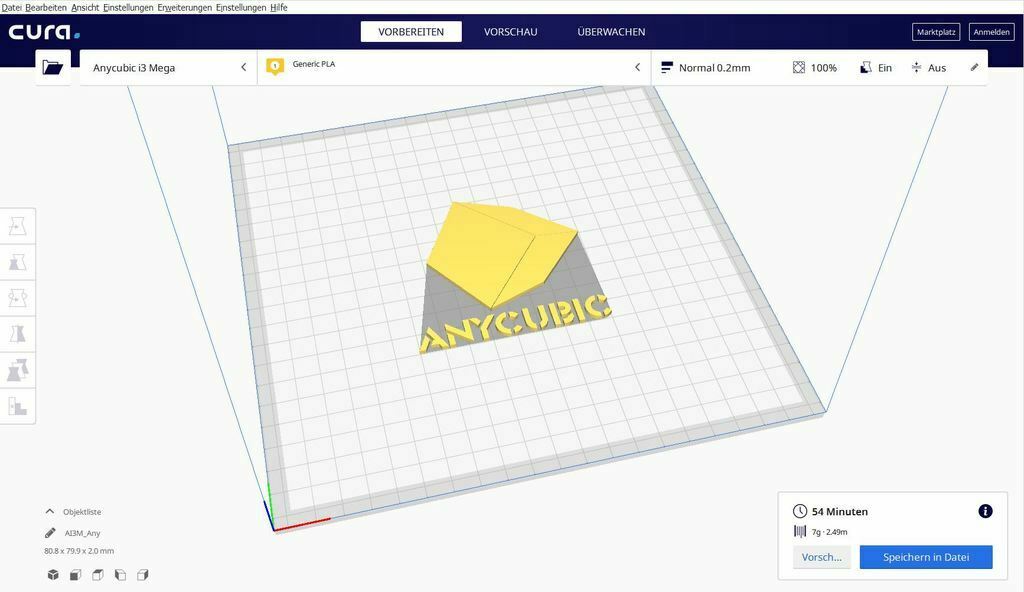
Task: Open the Marktplatz
Action: coord(936,31)
